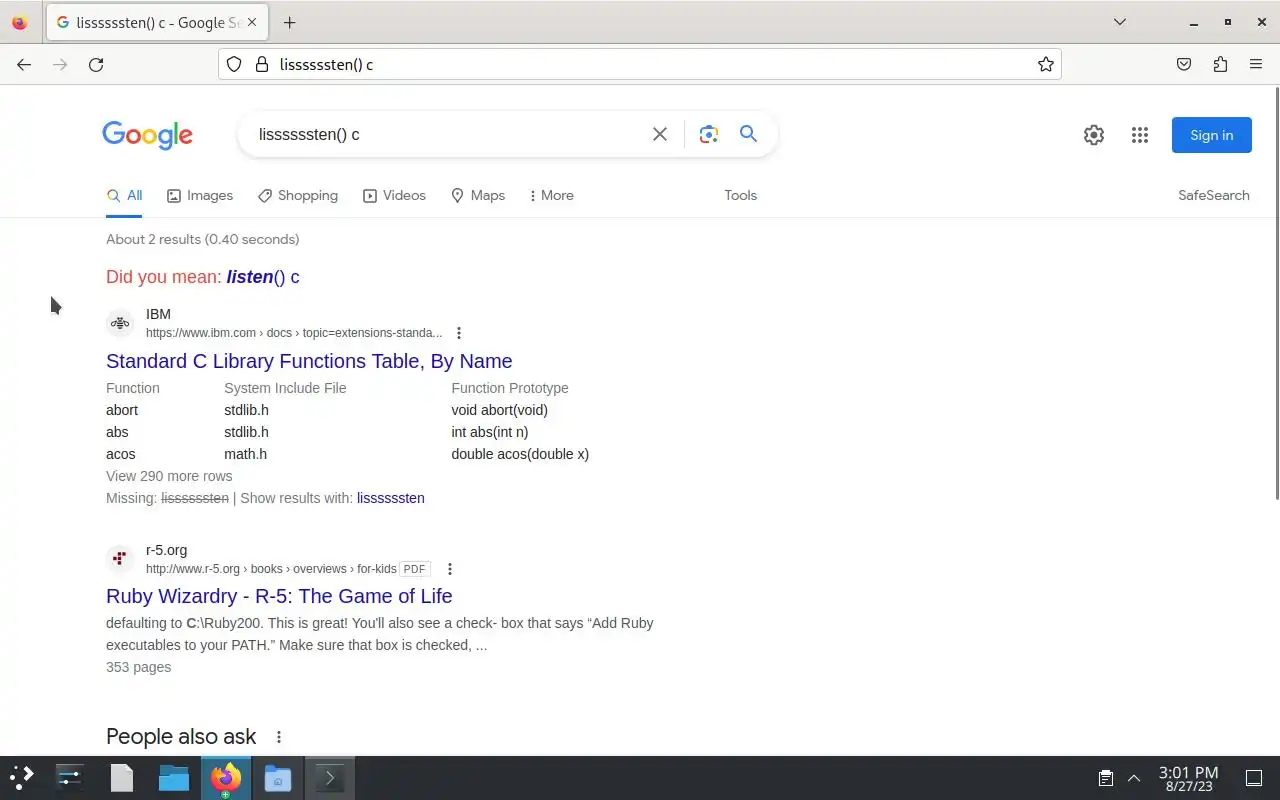Switch to the Videos results tab
Viewport: 1280px width, 800px height.
pyautogui.click(x=395, y=195)
